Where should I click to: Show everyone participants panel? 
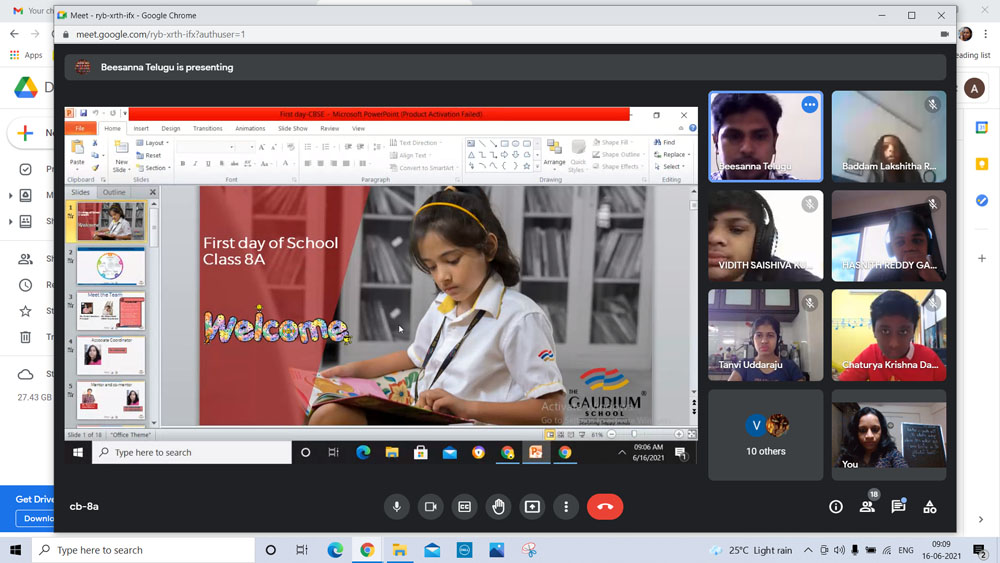pyautogui.click(x=867, y=507)
